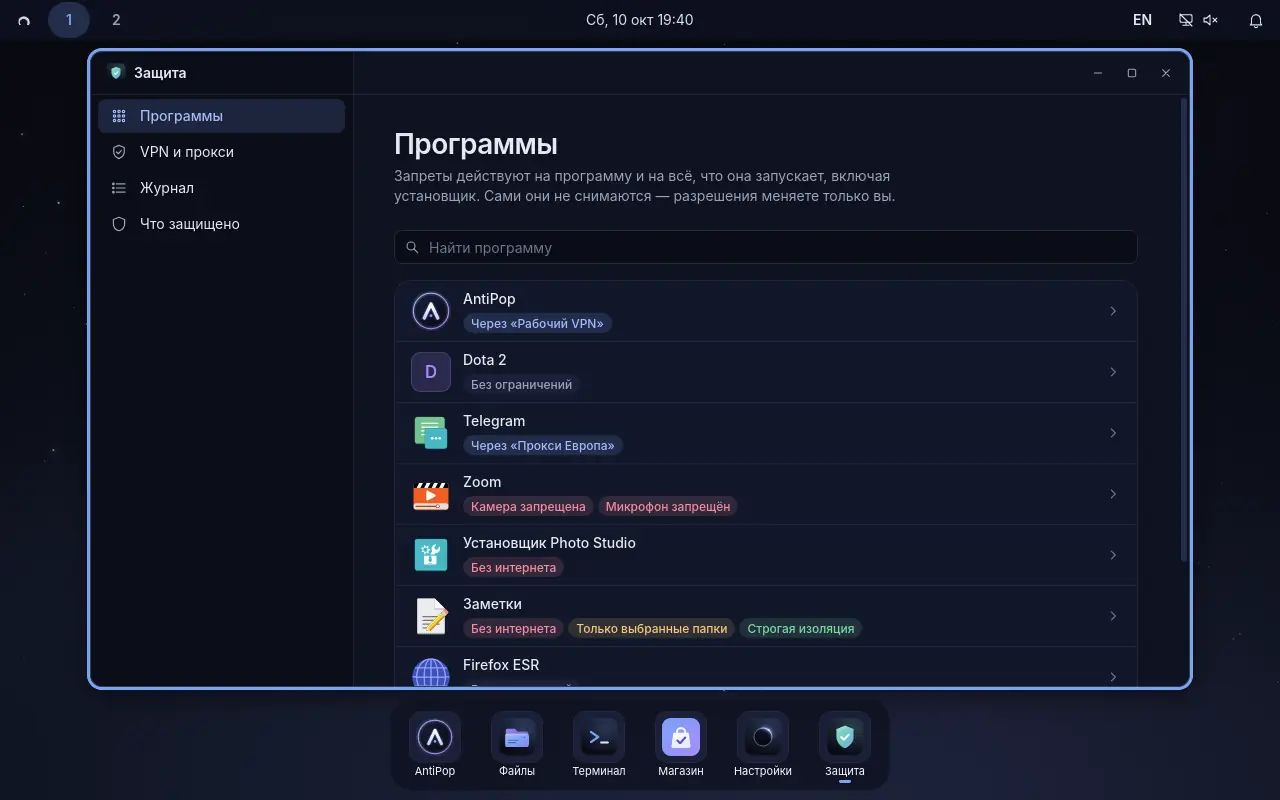Click Без интернета tag under Photo Studio
Image resolution: width=1280 pixels, height=800 pixels.
pyautogui.click(x=513, y=568)
